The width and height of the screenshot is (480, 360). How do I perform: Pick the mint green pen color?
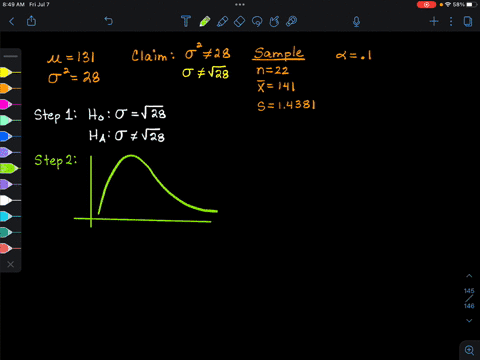[10, 120]
